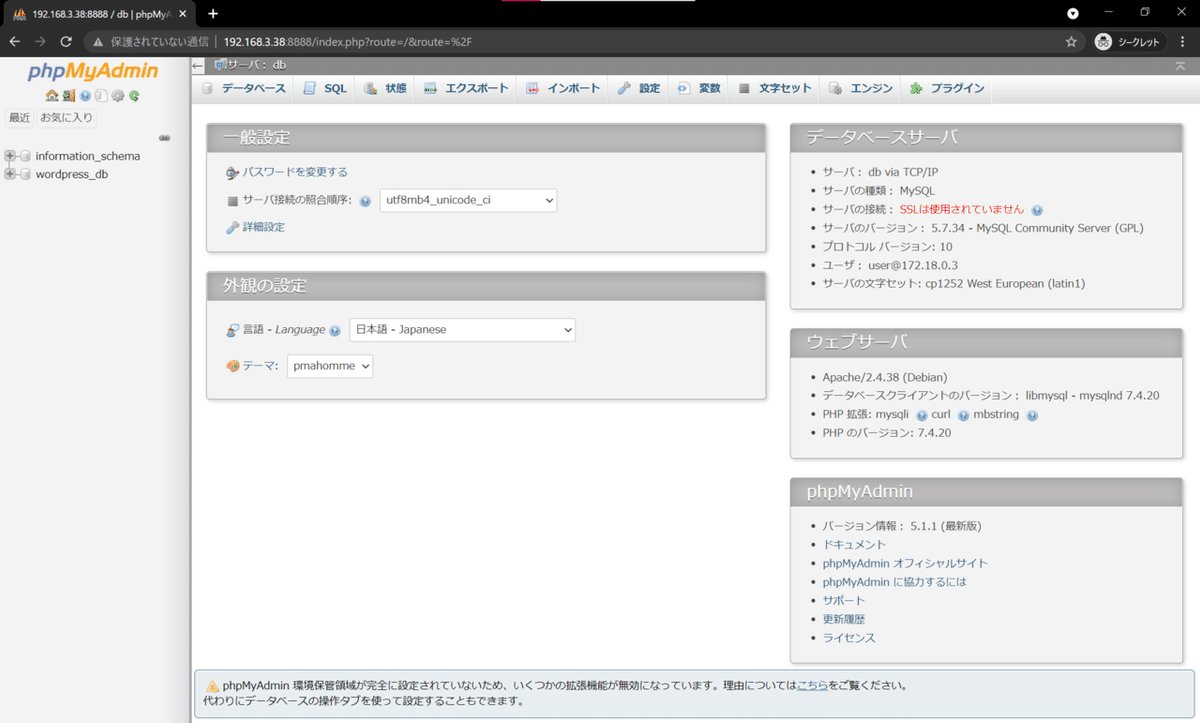Select the wordpress_db database name
Screen dimensions: 1200x723
(72, 174)
